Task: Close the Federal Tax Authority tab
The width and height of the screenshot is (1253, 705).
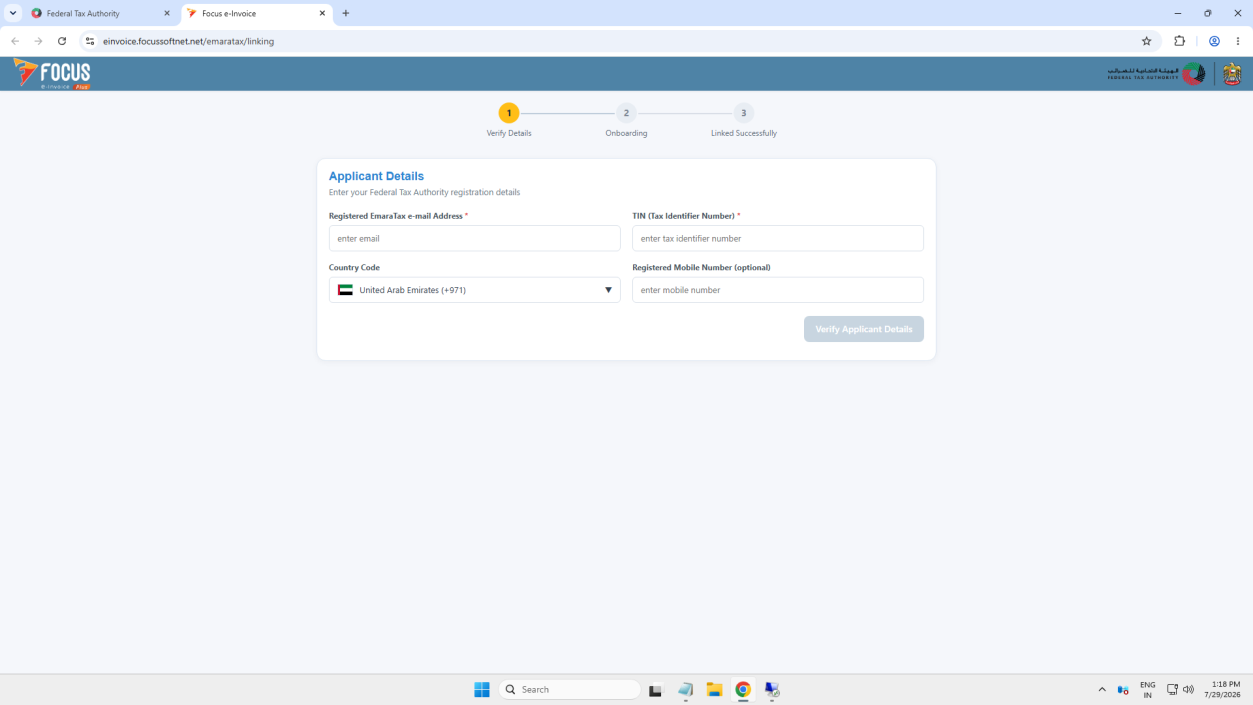Action: click(167, 13)
